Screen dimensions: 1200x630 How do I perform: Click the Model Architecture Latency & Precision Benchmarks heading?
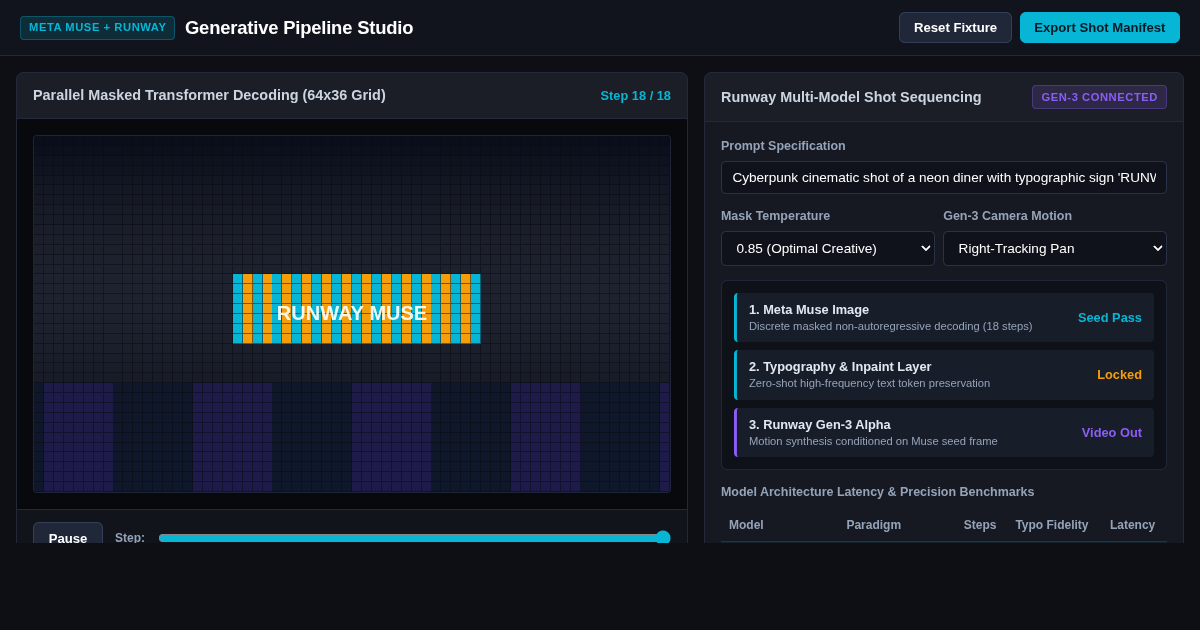[x=878, y=492]
